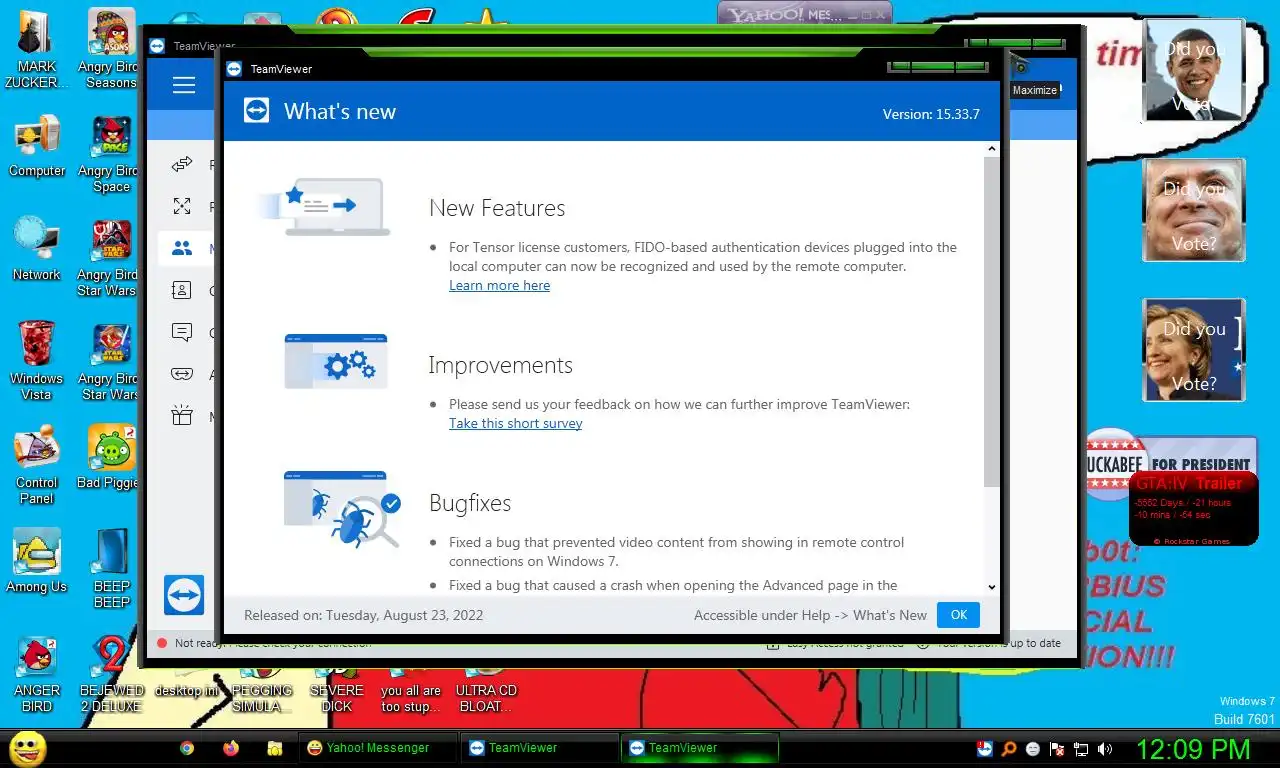This screenshot has width=1280, height=768.
Task: Open the folder icon on the taskbar
Action: (x=275, y=748)
